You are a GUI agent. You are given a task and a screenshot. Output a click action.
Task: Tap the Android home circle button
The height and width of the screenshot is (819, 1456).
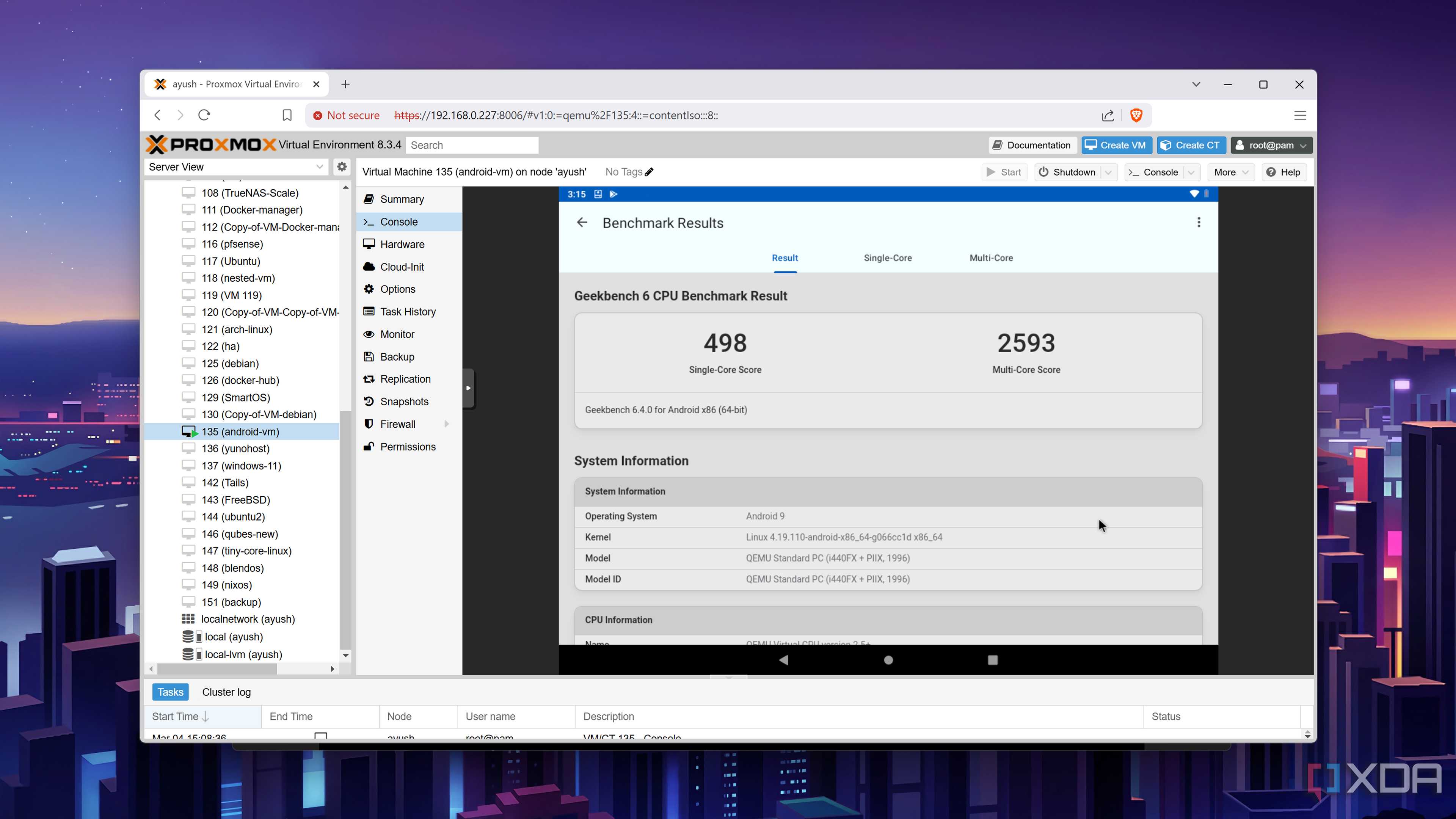888,660
